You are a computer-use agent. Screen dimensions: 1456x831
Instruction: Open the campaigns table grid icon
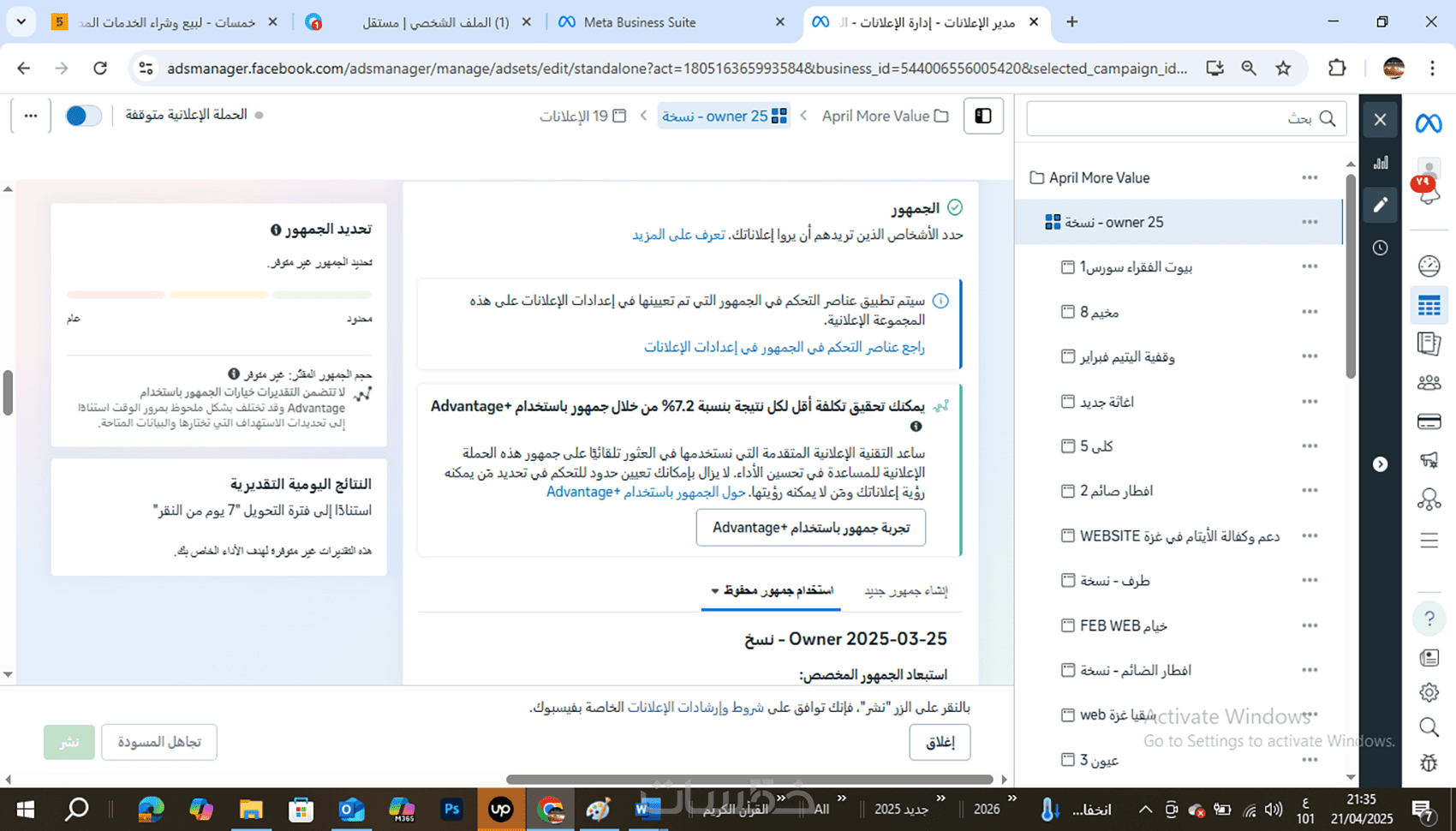click(1429, 306)
